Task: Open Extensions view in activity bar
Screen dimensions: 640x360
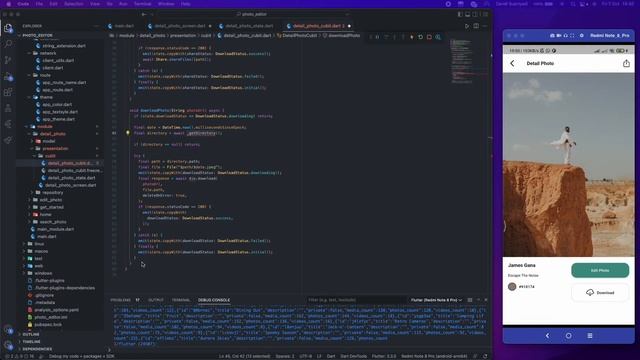Action: click(8, 92)
